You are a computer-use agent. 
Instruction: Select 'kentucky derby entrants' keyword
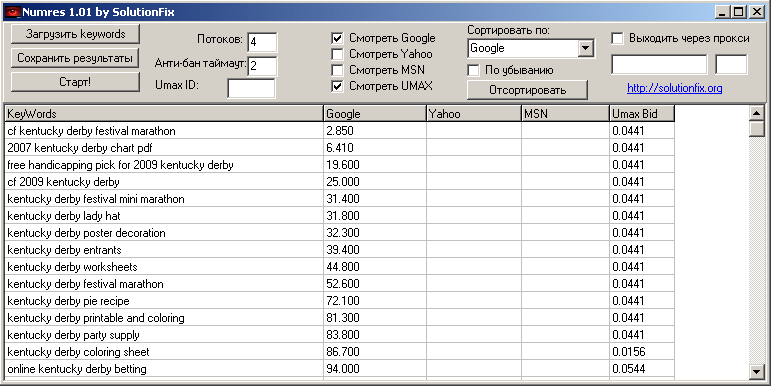(64, 250)
